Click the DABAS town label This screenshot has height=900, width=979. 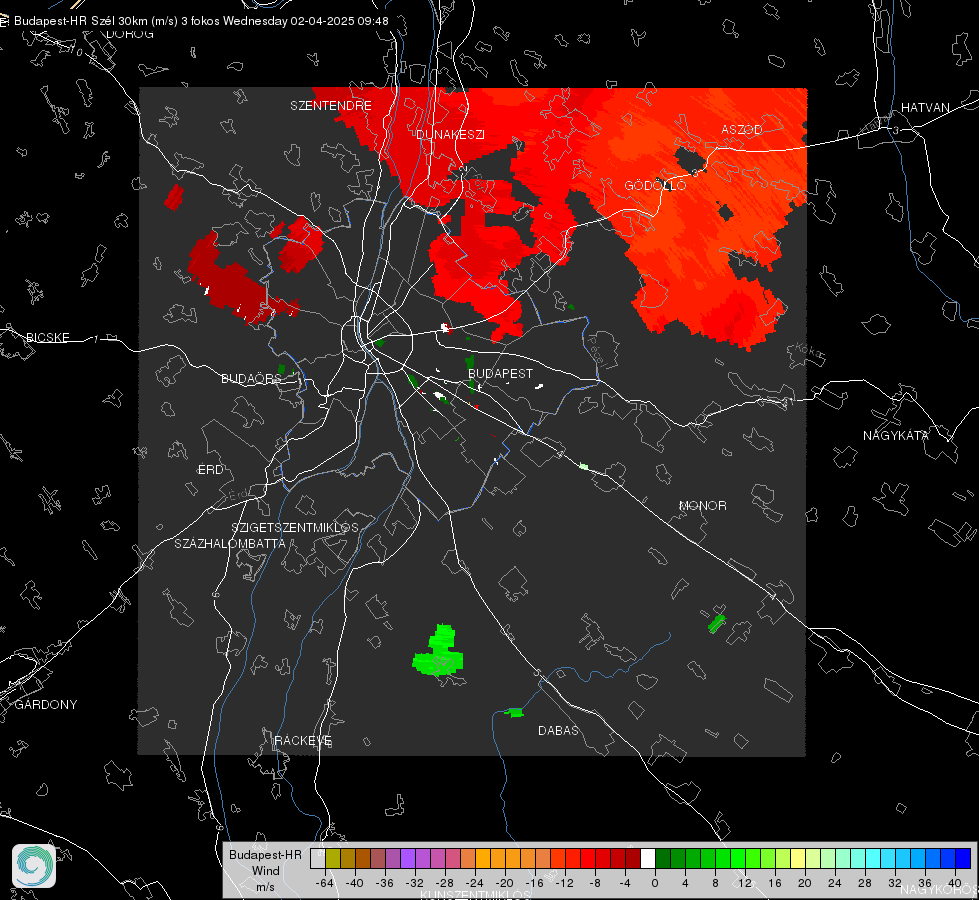coord(559,730)
